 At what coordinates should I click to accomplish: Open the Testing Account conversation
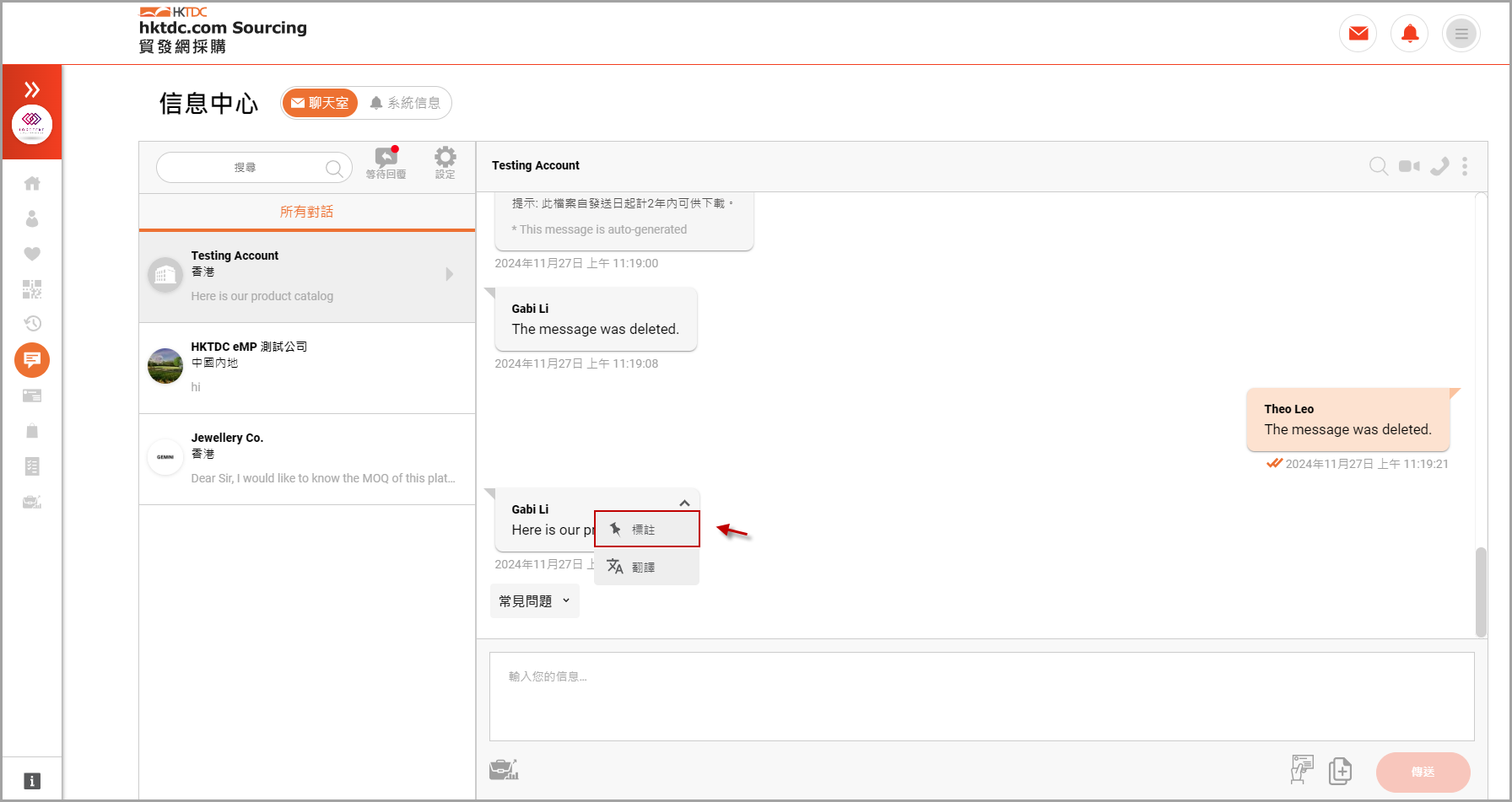pyautogui.click(x=307, y=277)
